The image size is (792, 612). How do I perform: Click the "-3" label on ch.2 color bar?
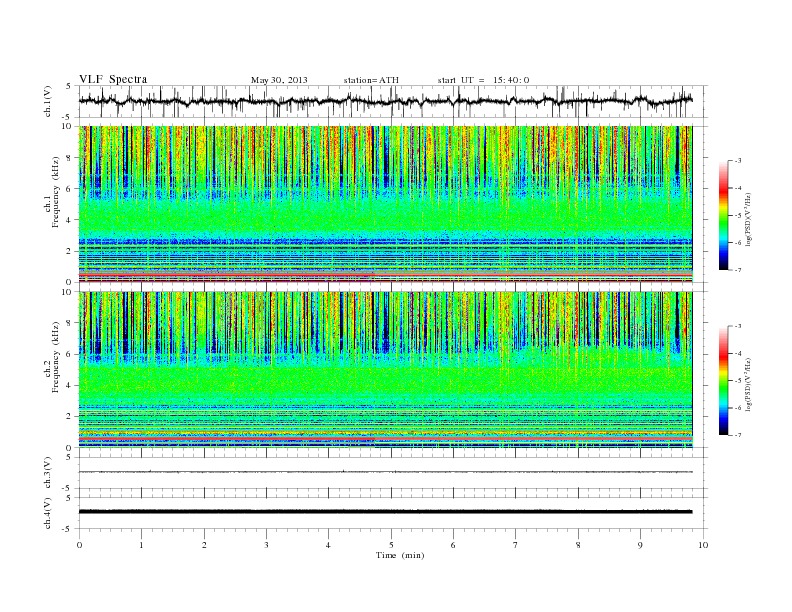pyautogui.click(x=738, y=326)
